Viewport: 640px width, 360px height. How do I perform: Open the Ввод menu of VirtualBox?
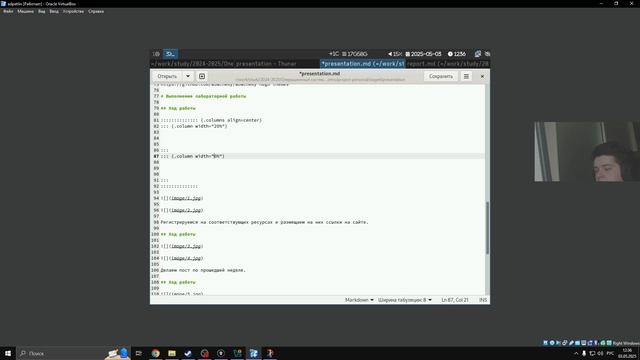click(x=54, y=11)
